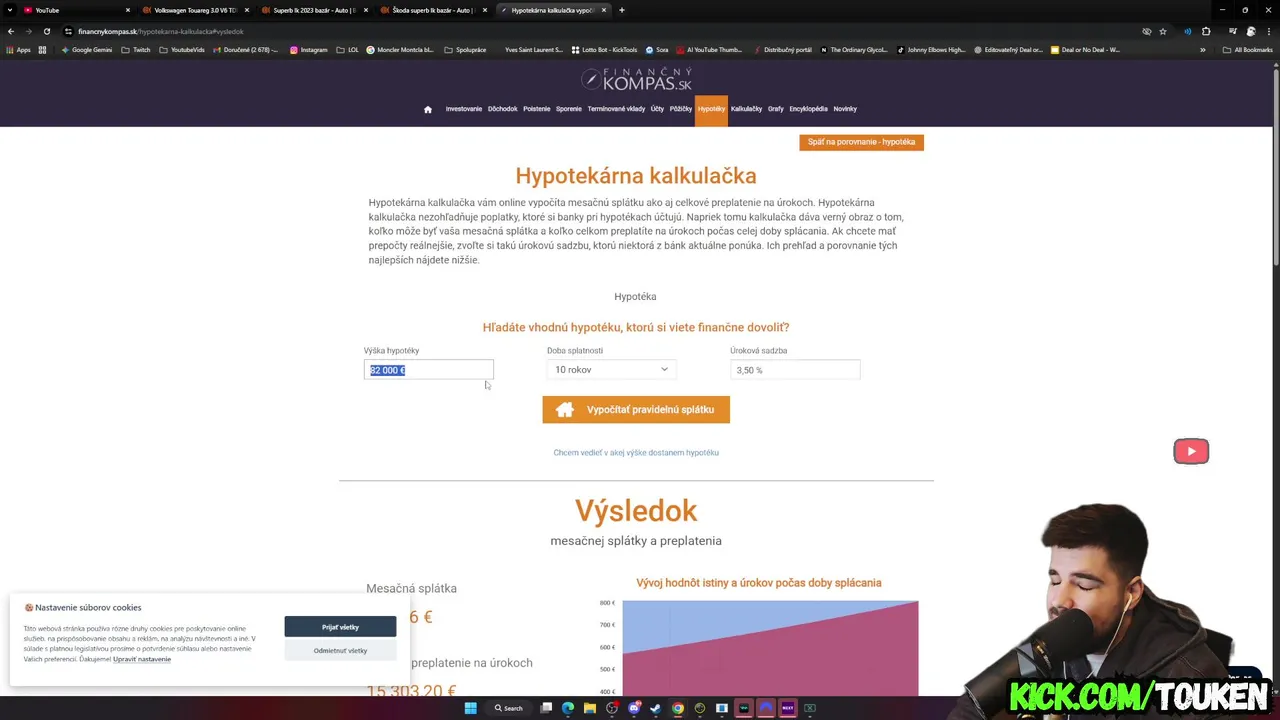Reject cookies with Odmietnuť všetky

340,651
